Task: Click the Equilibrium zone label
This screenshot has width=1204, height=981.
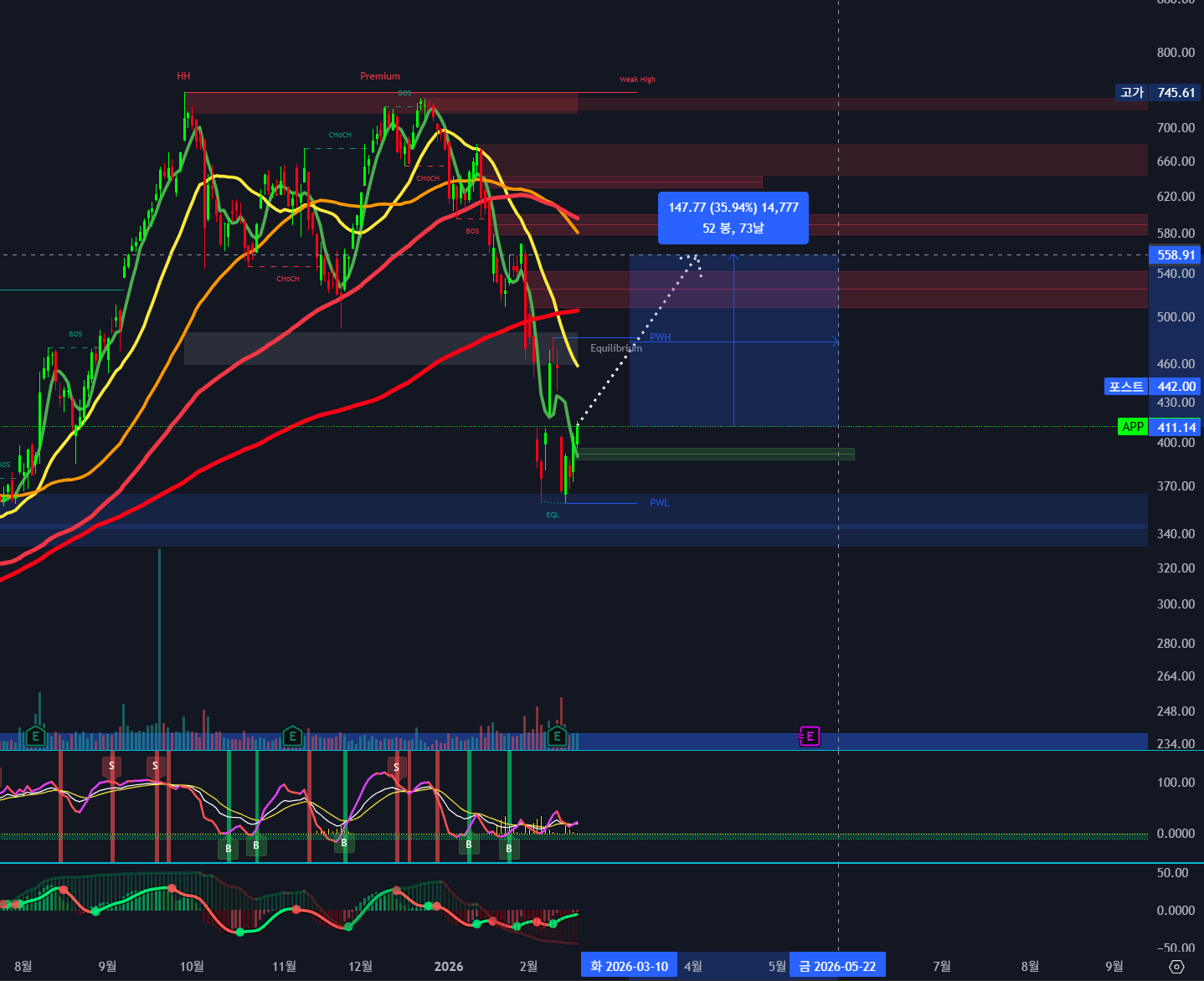Action: [x=615, y=348]
